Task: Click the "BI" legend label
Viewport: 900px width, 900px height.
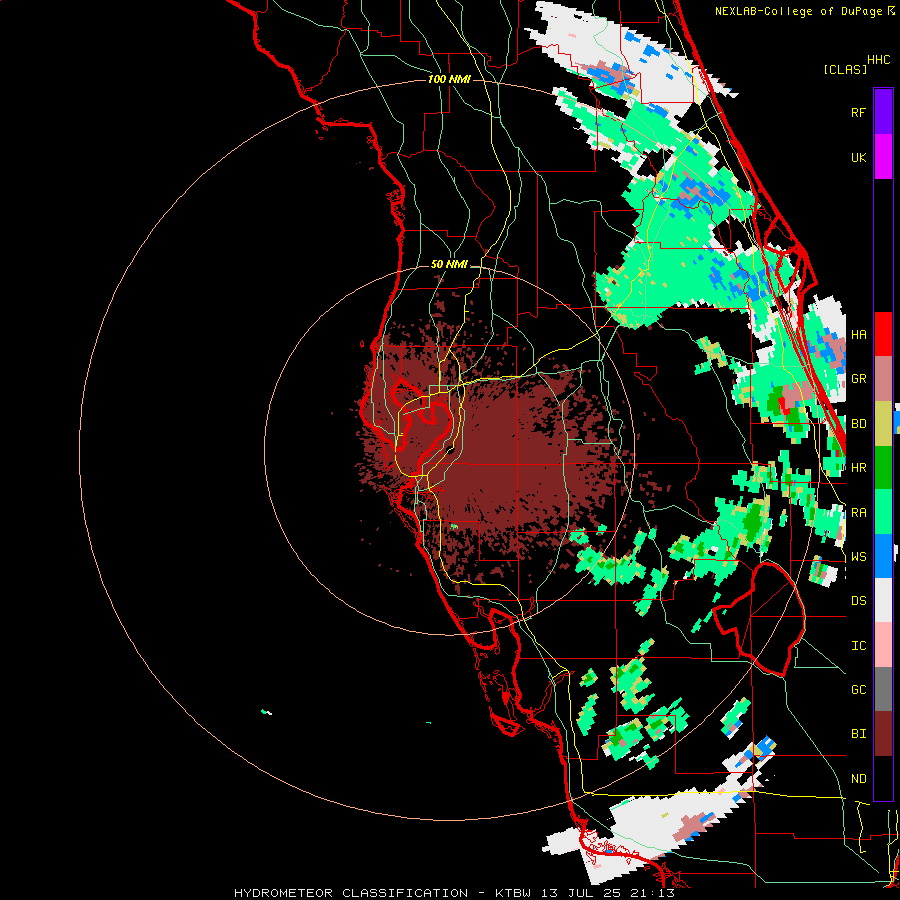Action: click(x=858, y=734)
